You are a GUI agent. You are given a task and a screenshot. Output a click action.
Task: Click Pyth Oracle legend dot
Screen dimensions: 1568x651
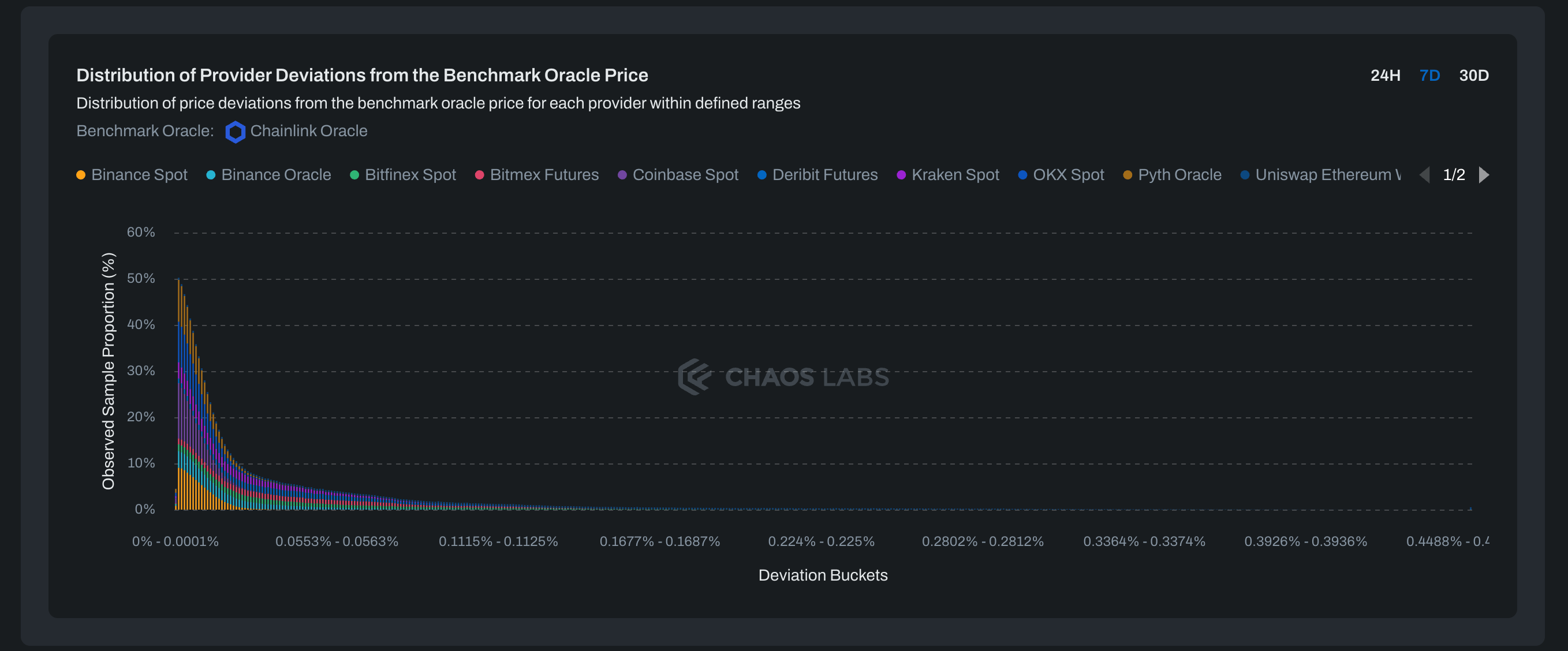(x=1128, y=175)
